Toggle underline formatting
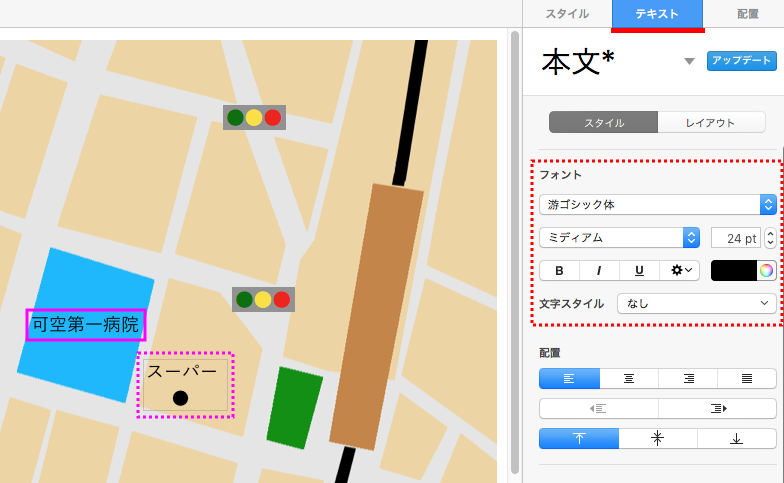Screen dimensions: 784x483 pyautogui.click(x=639, y=270)
